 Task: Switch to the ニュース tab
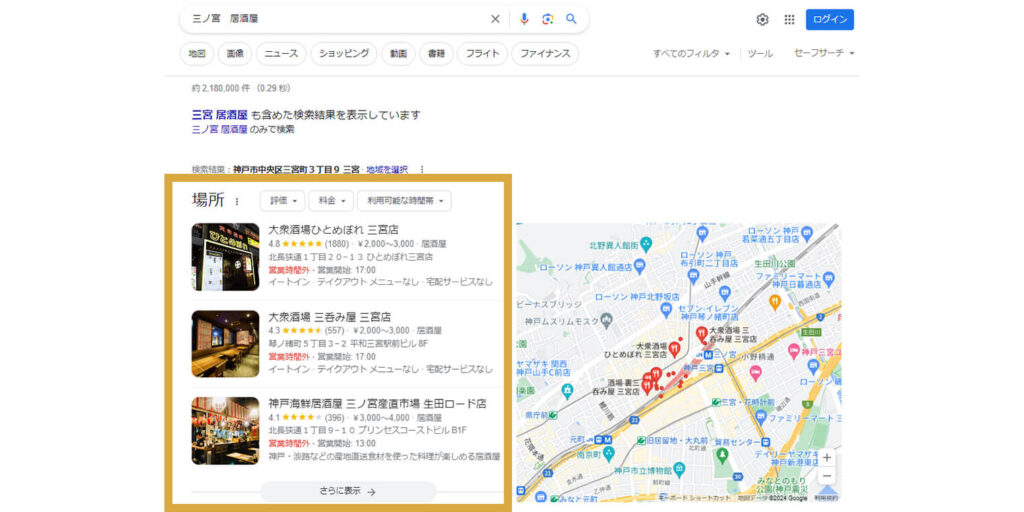pos(281,54)
